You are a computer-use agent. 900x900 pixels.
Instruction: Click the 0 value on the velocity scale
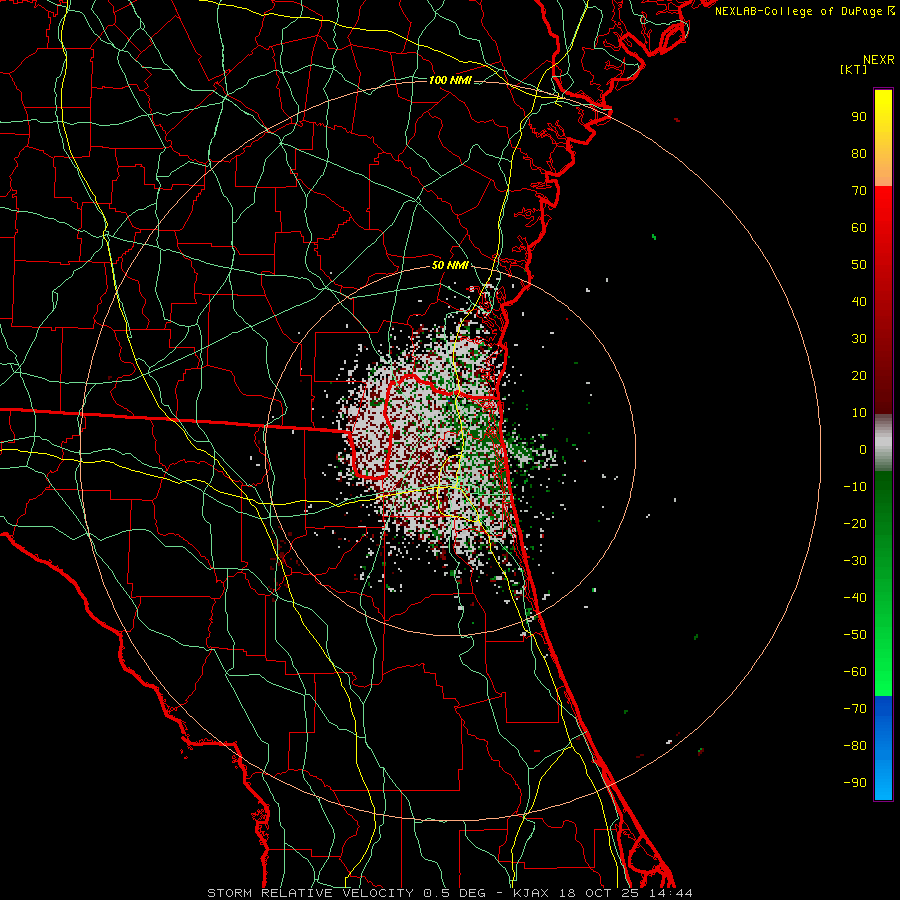click(x=863, y=450)
